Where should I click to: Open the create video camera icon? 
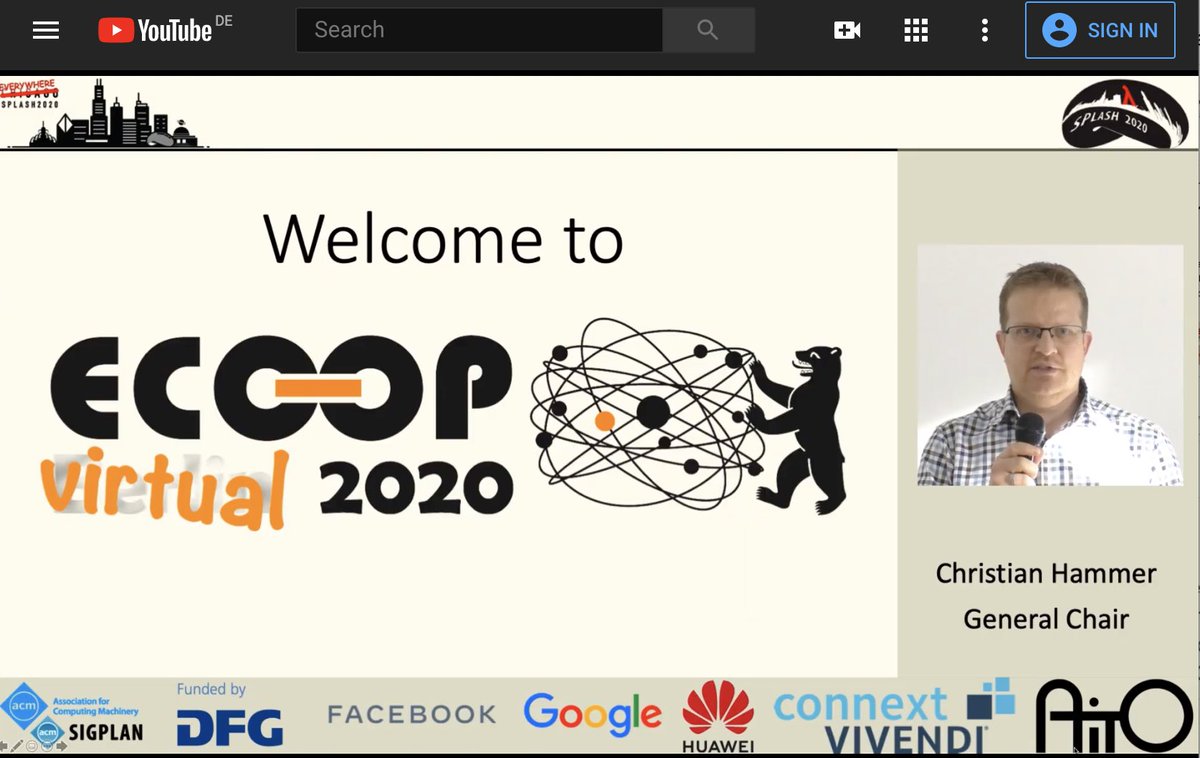[847, 30]
